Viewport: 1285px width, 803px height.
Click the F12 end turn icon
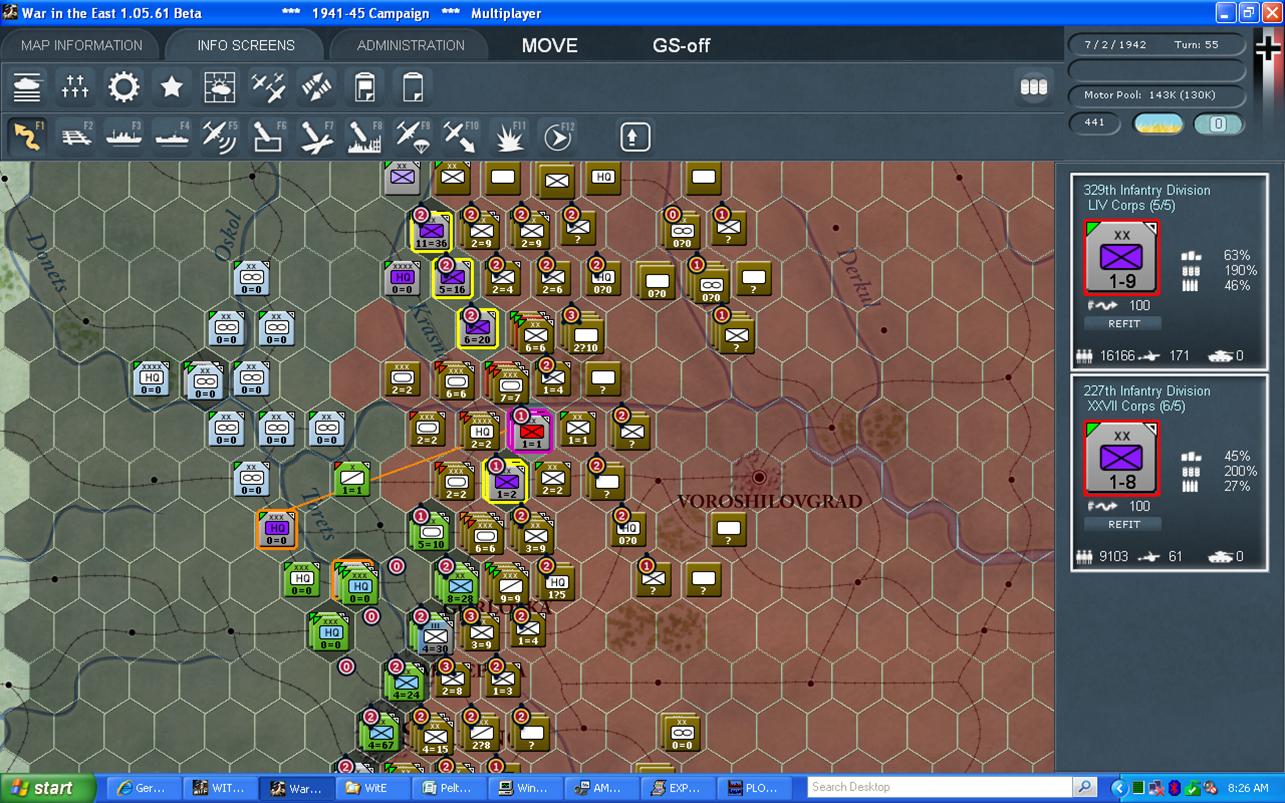[558, 136]
